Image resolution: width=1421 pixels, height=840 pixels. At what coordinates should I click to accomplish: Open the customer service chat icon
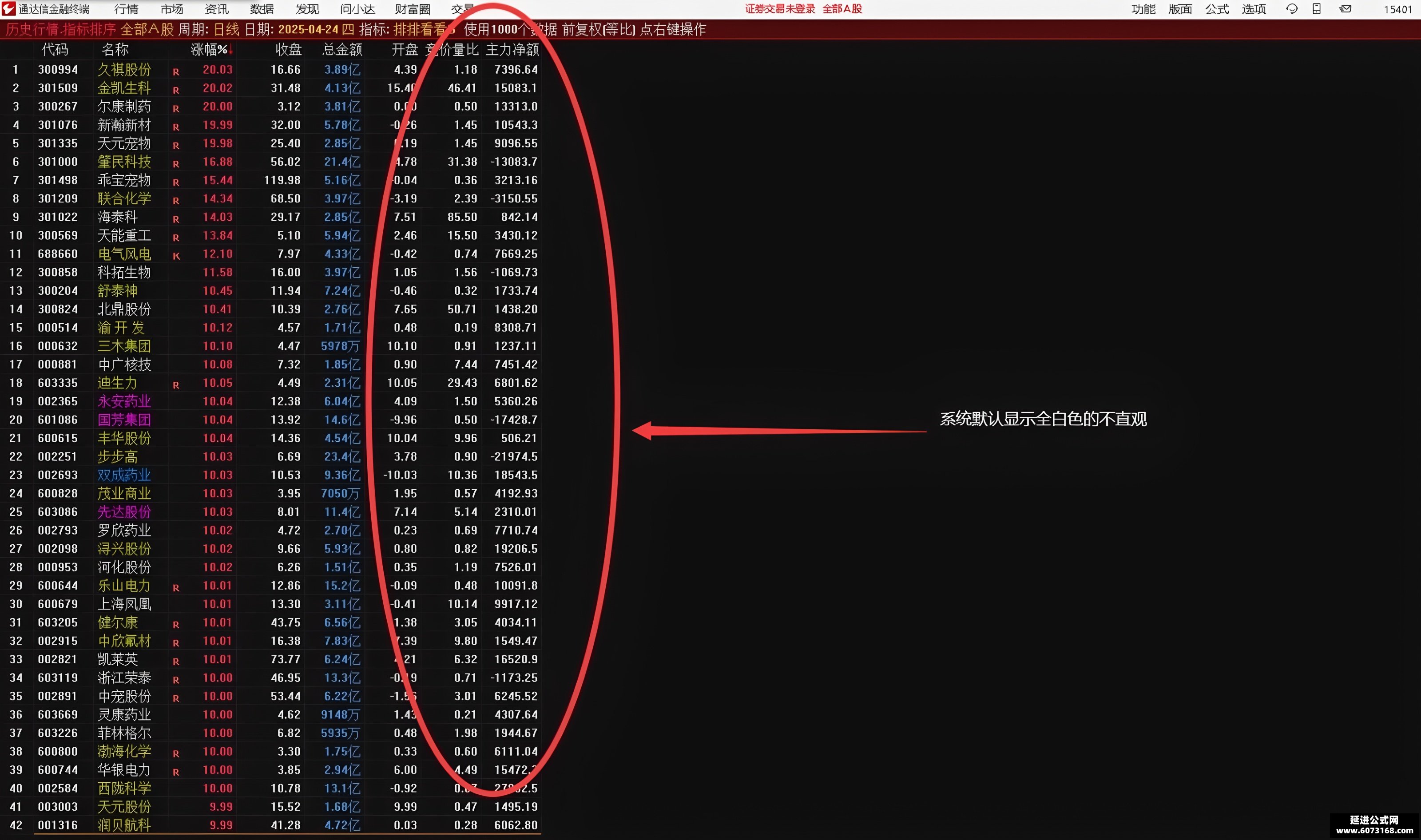[1291, 8]
